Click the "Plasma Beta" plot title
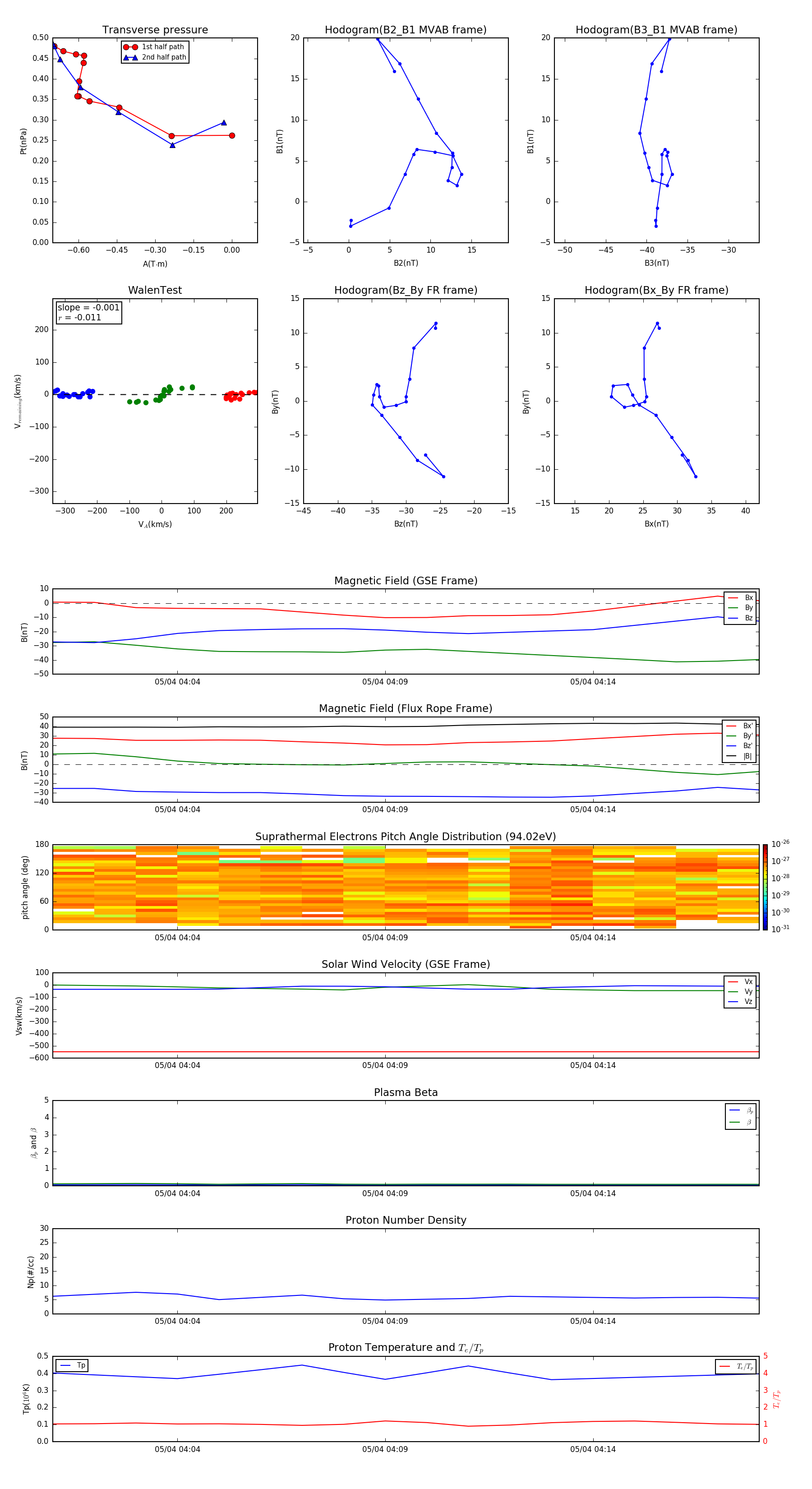 [406, 1092]
